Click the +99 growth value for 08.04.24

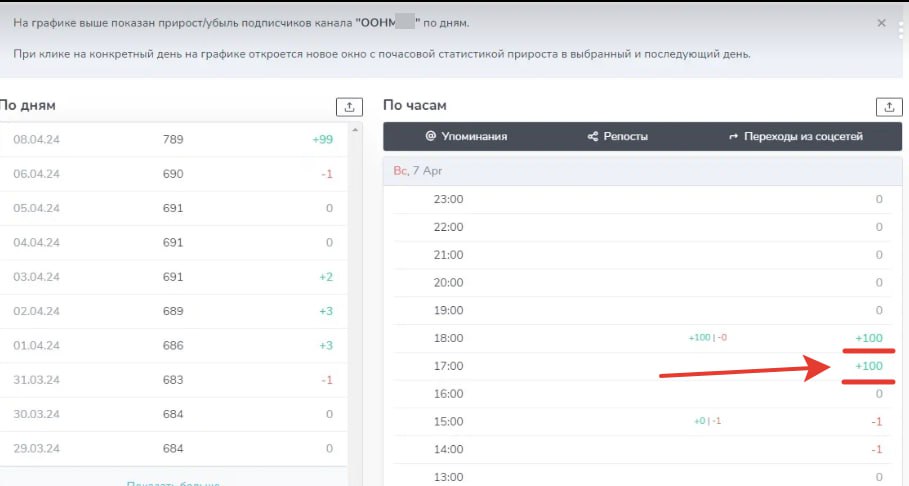tap(322, 139)
